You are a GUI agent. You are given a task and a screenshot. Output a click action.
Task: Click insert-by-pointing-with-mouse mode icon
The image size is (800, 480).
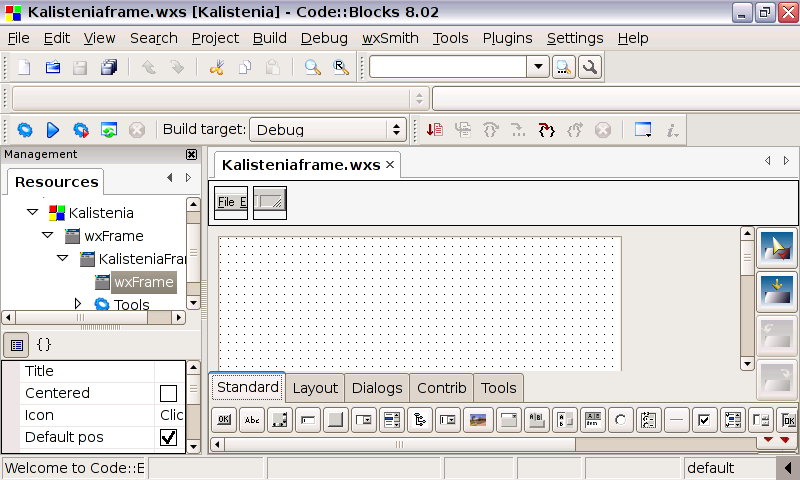click(777, 248)
